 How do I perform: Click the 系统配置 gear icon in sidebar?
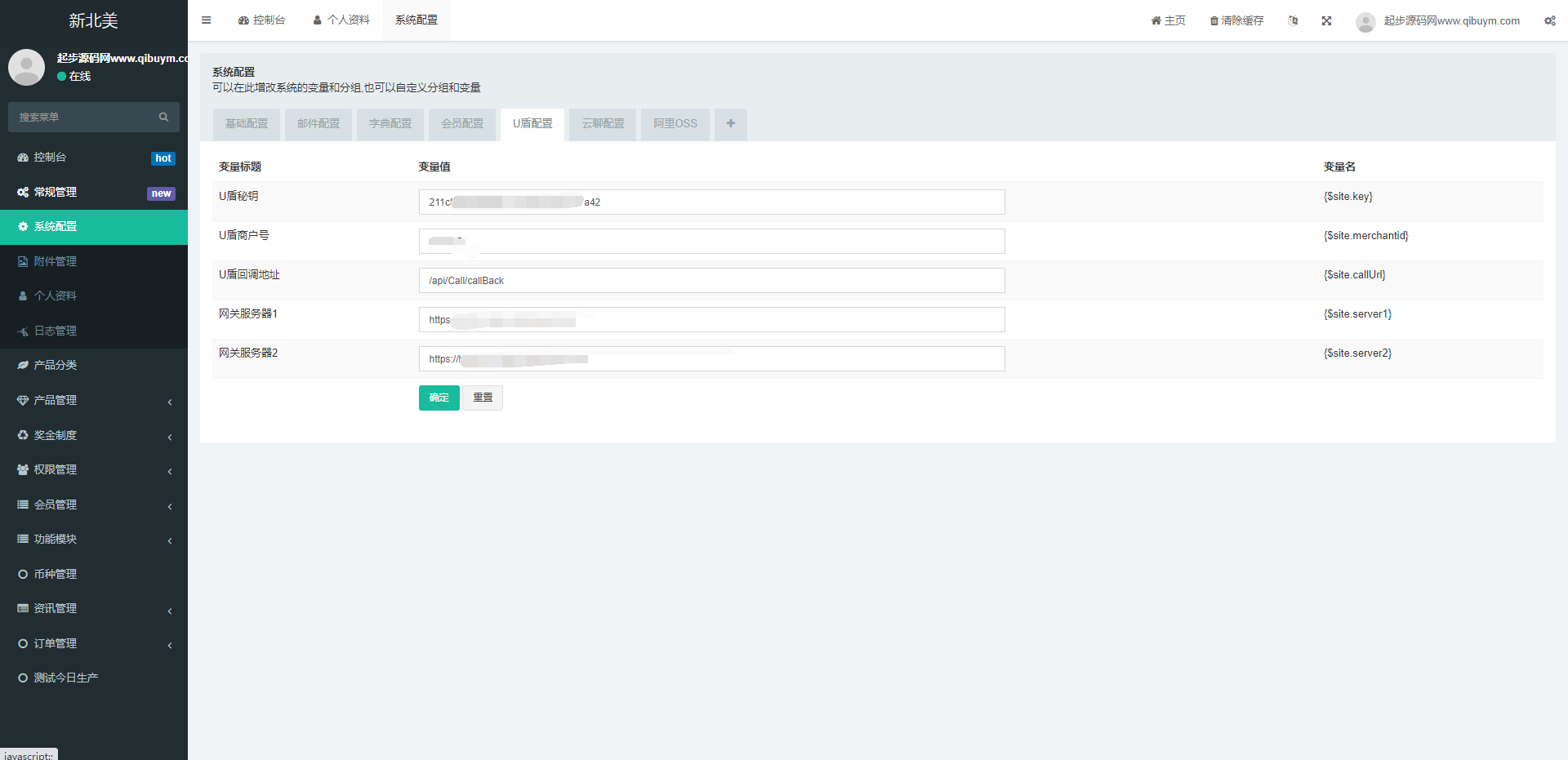[23, 226]
